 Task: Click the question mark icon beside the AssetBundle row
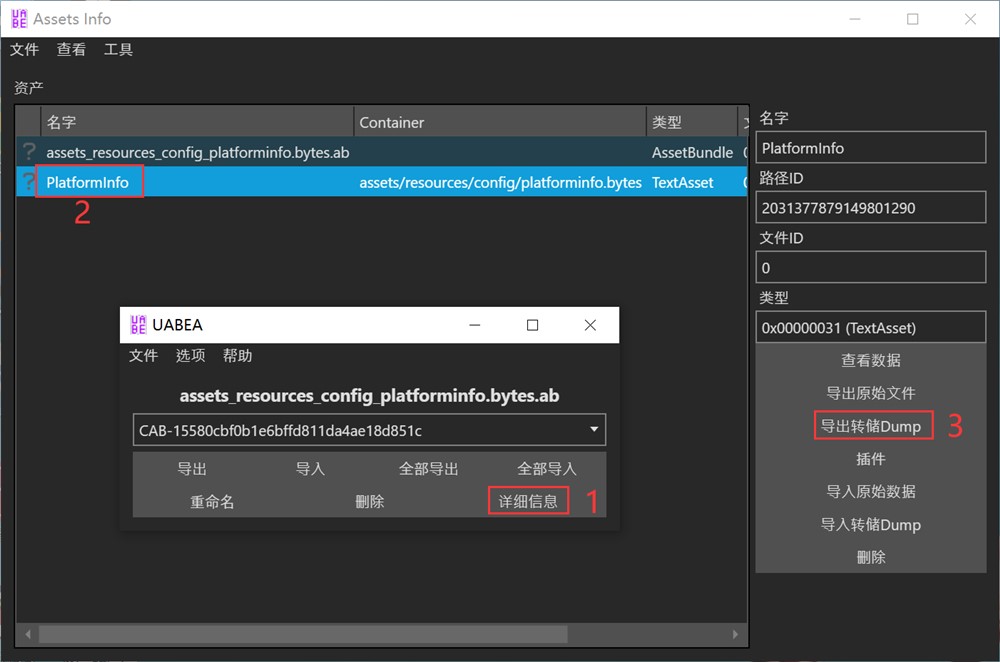point(29,152)
